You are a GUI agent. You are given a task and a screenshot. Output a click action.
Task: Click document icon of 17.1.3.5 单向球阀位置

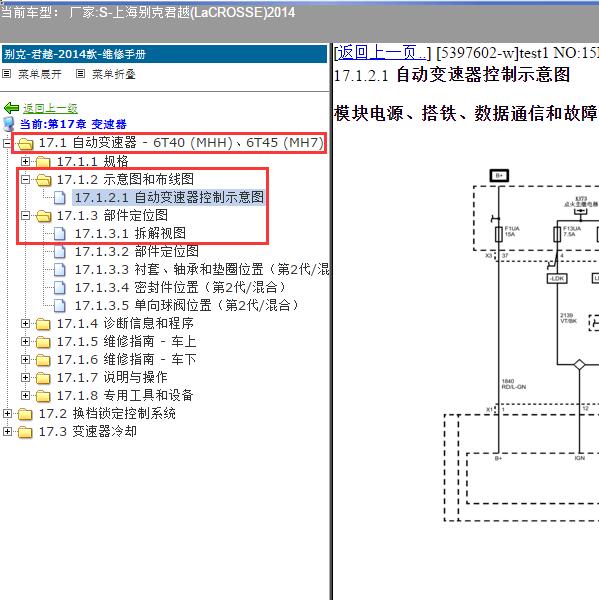coord(59,306)
